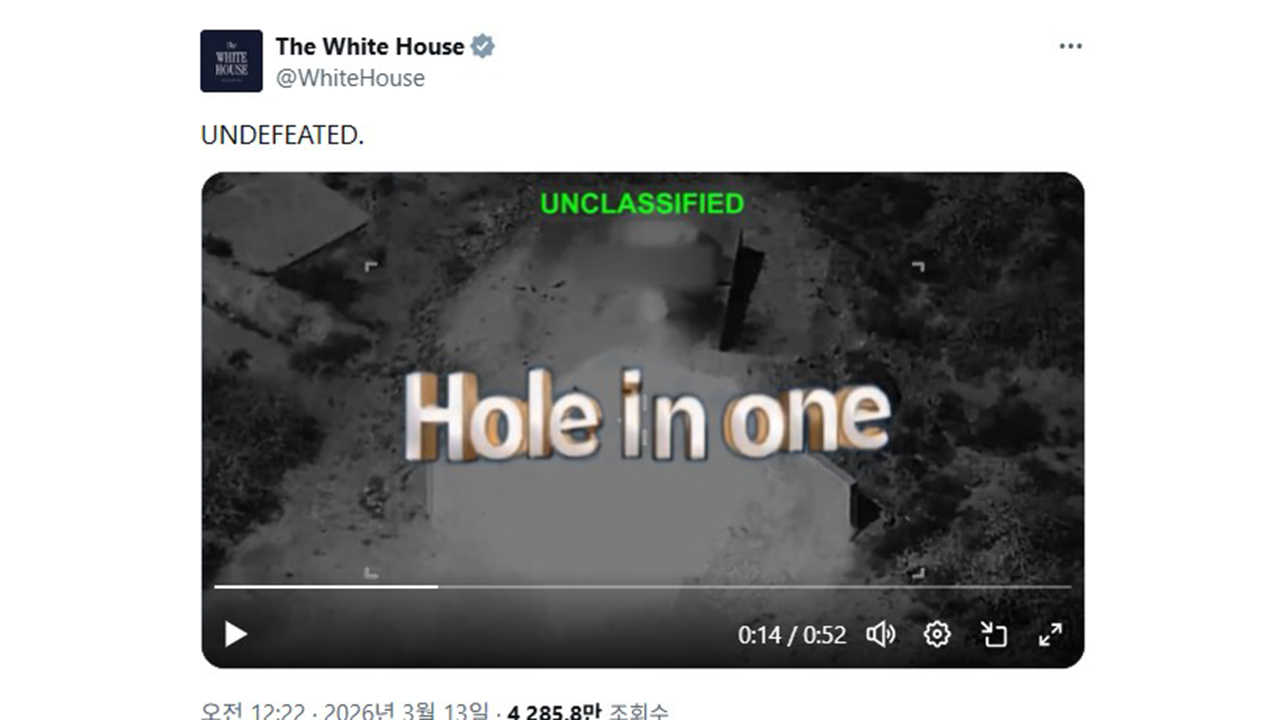Mute the video with speaker icon
Screen dimensions: 1280x720
880,634
